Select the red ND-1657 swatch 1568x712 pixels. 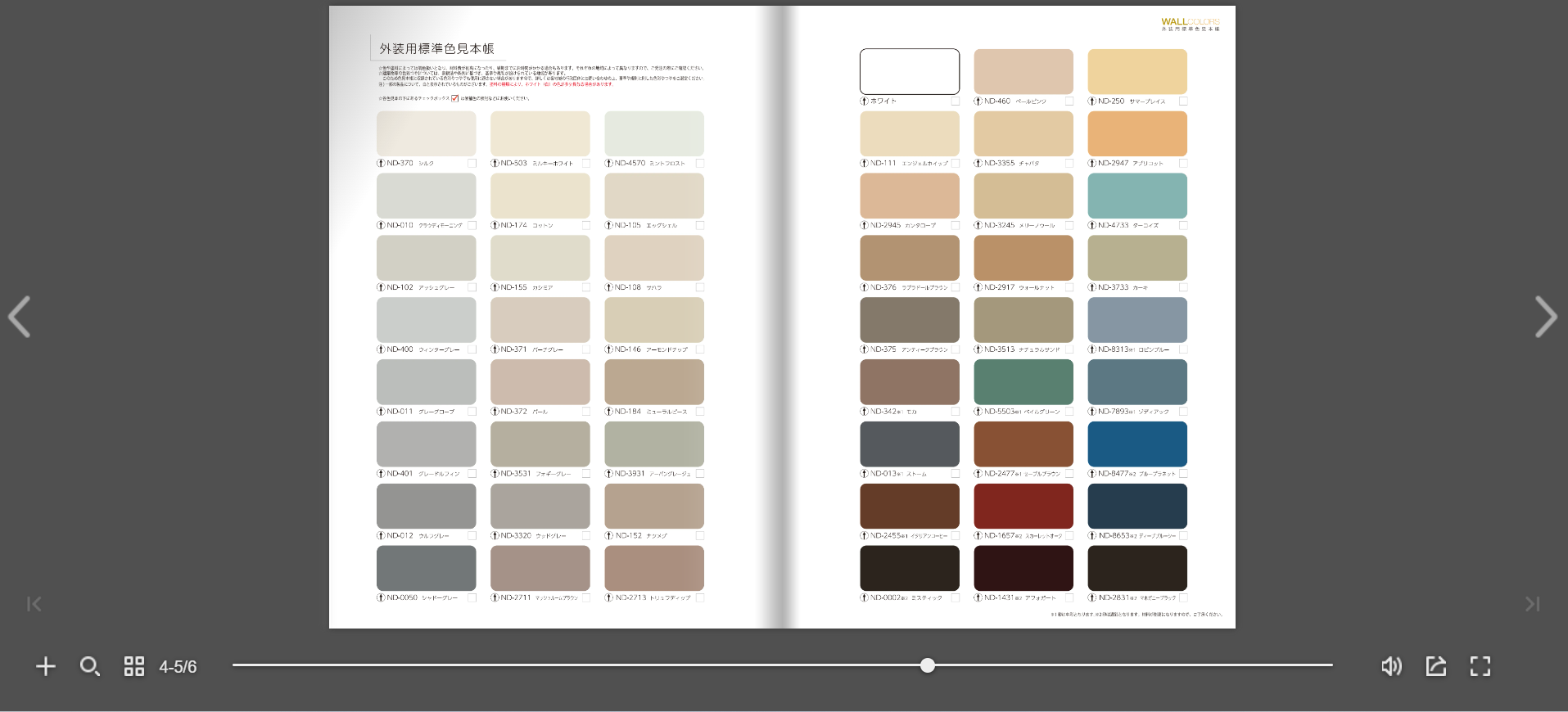point(1023,506)
